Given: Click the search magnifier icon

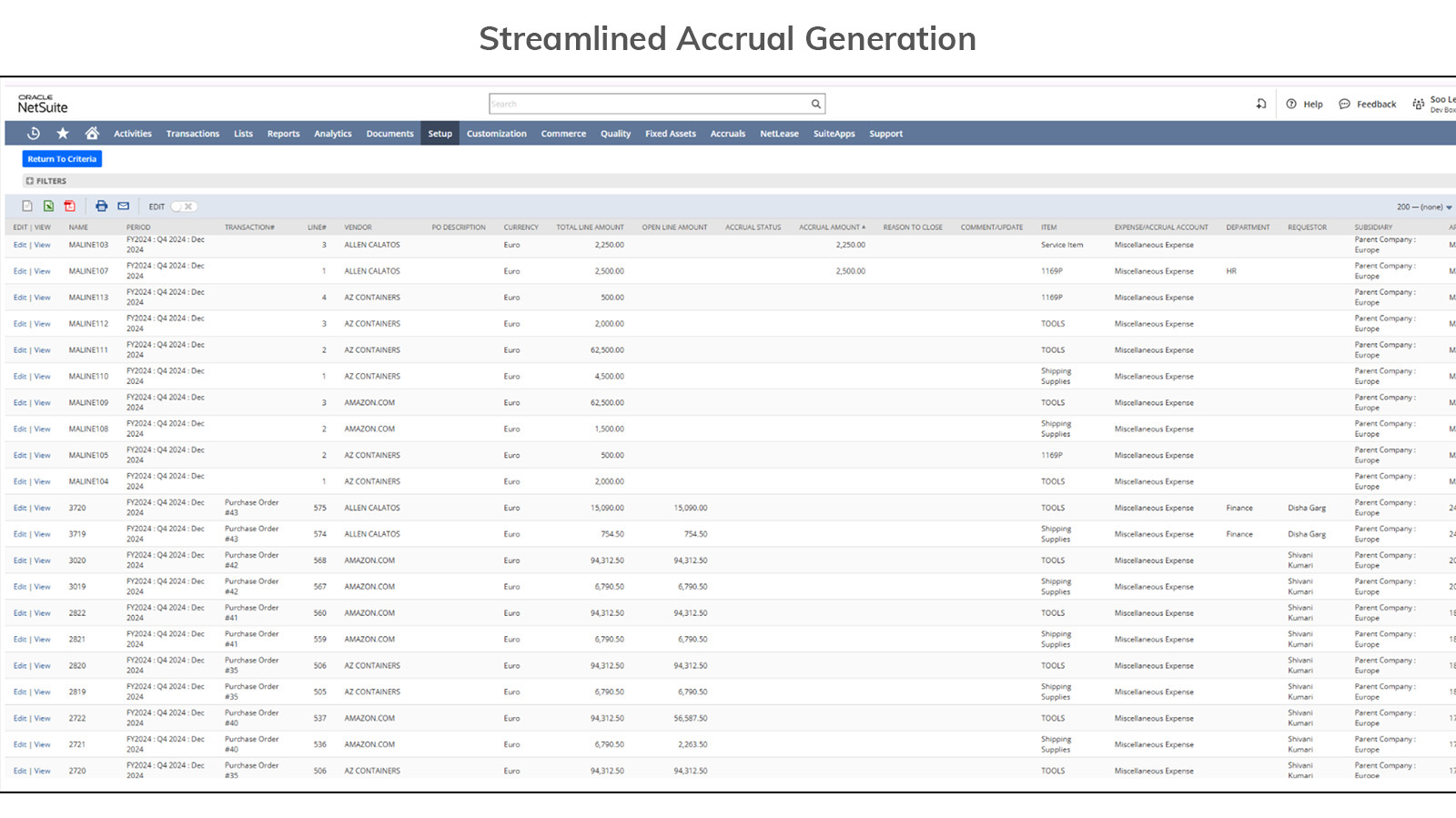Looking at the screenshot, I should [816, 104].
